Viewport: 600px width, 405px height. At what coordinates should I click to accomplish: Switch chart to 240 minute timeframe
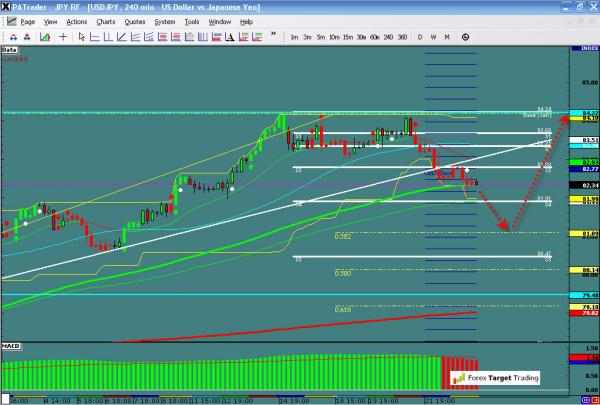(387, 37)
